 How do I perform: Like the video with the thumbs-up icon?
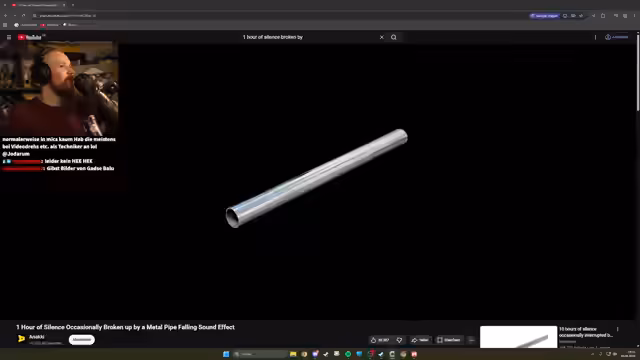point(380,340)
